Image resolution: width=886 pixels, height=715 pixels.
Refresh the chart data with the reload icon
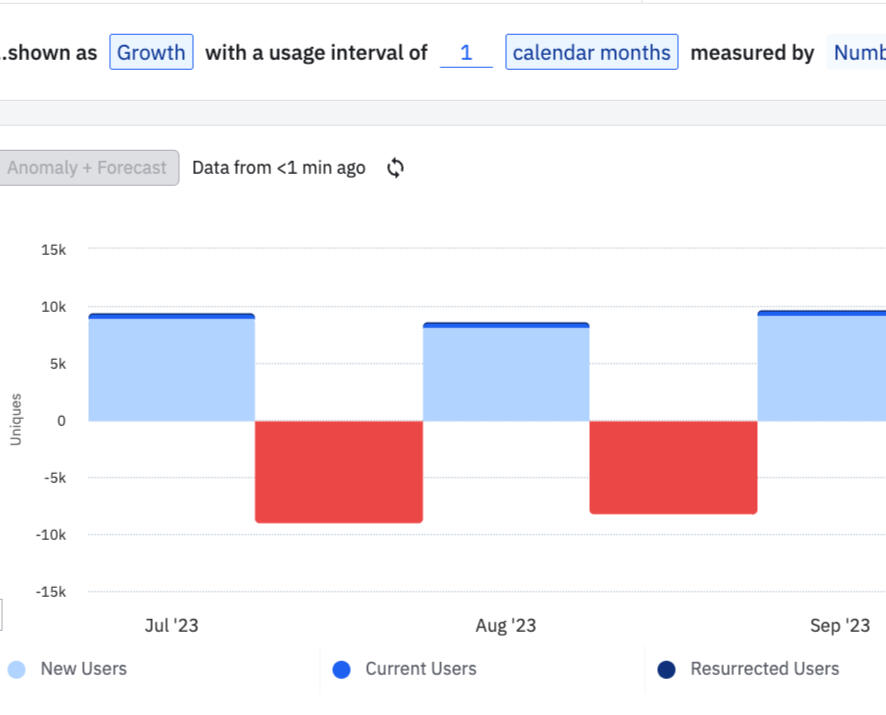(396, 168)
